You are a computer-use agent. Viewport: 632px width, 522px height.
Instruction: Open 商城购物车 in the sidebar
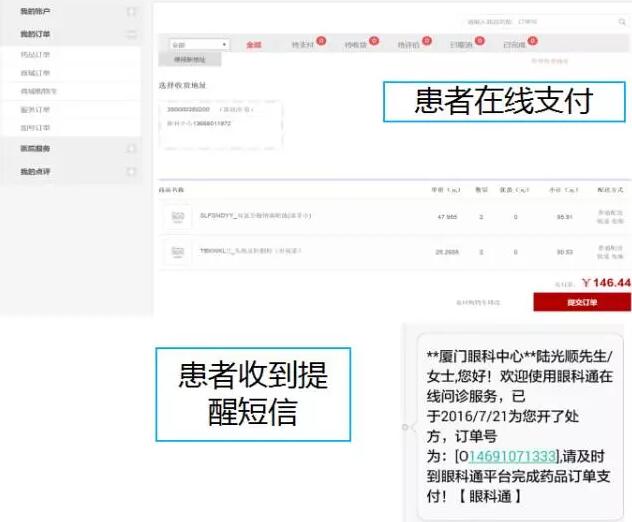pyautogui.click(x=39, y=91)
